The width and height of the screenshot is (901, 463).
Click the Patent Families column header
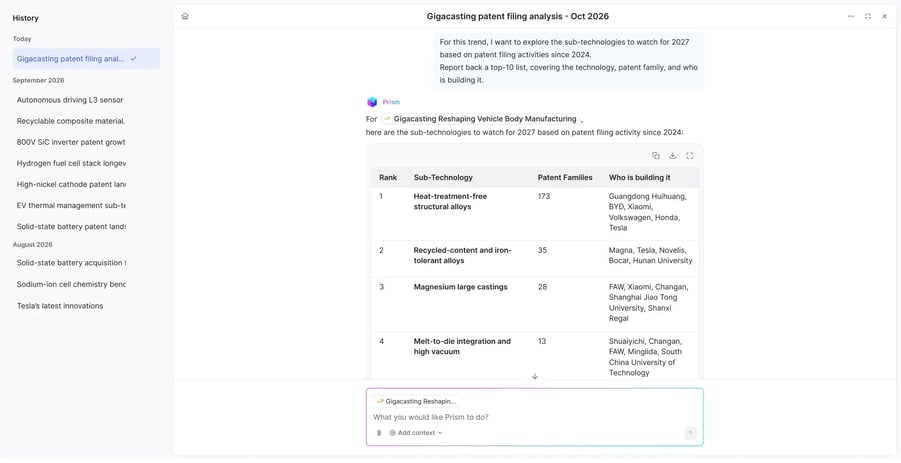(565, 178)
